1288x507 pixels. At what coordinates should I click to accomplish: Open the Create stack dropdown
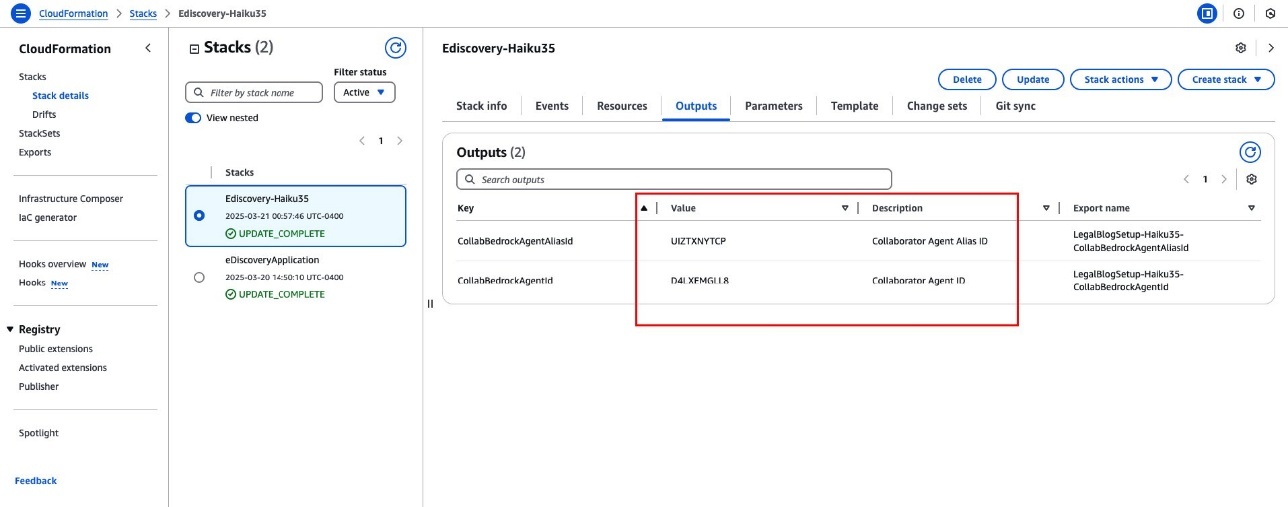coord(1226,79)
